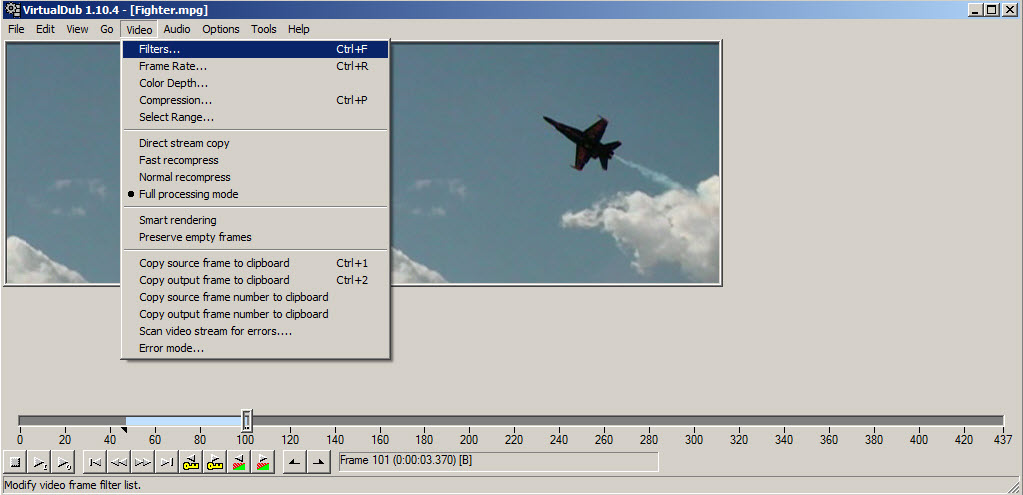
Task: Jump to the start of the video
Action: click(x=95, y=462)
